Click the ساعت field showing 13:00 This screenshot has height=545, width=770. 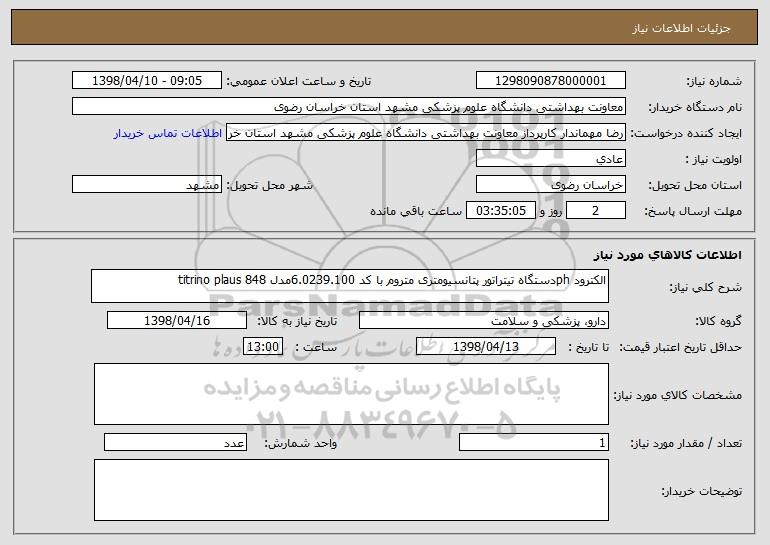coord(263,347)
